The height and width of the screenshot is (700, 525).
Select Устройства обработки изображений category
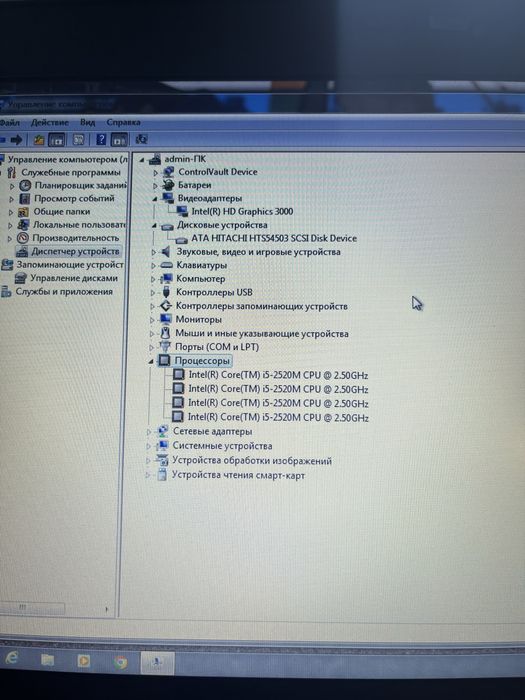252,461
